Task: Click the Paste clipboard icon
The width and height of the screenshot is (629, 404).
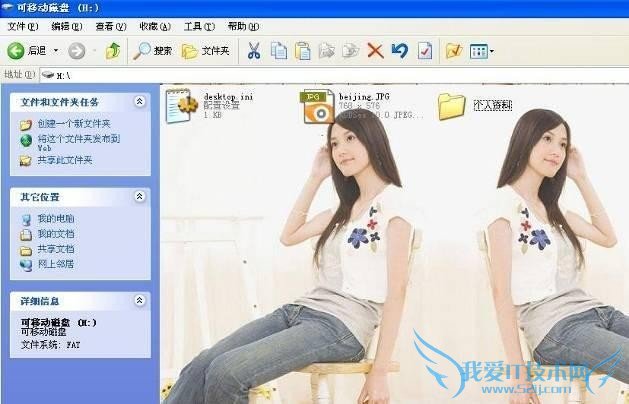Action: pyautogui.click(x=303, y=51)
